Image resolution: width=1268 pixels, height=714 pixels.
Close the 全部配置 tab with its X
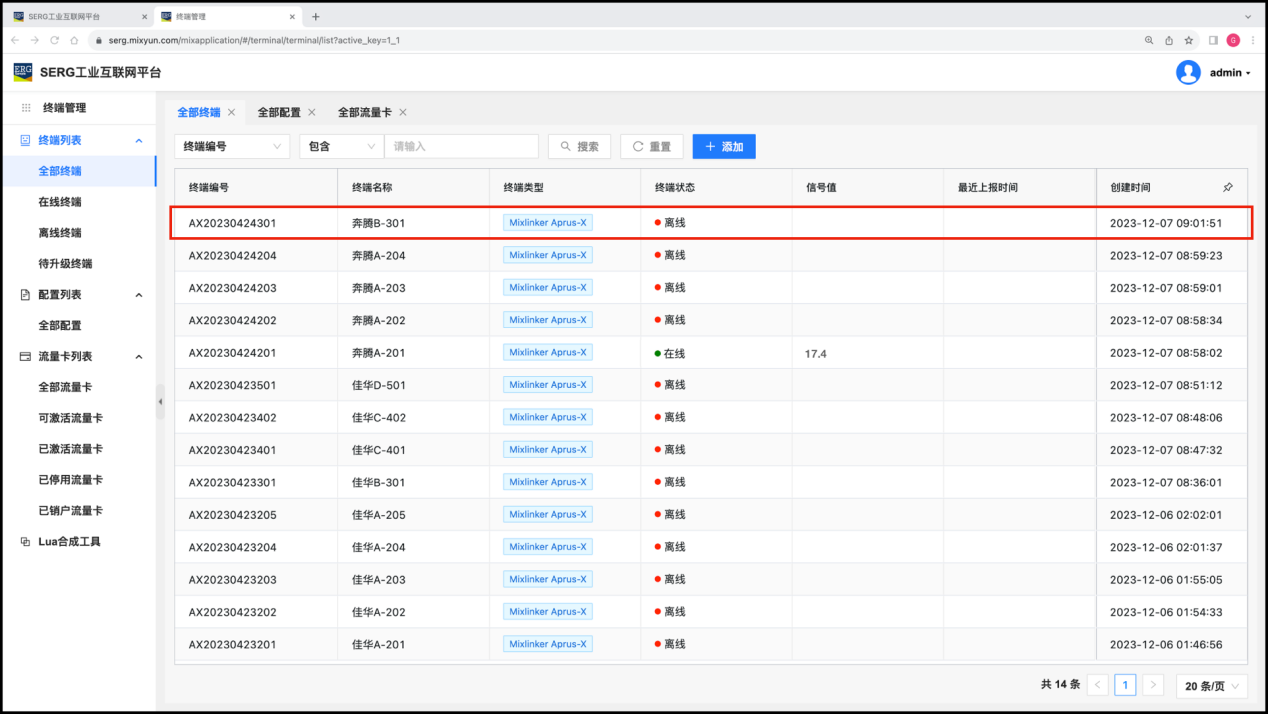pyautogui.click(x=312, y=113)
